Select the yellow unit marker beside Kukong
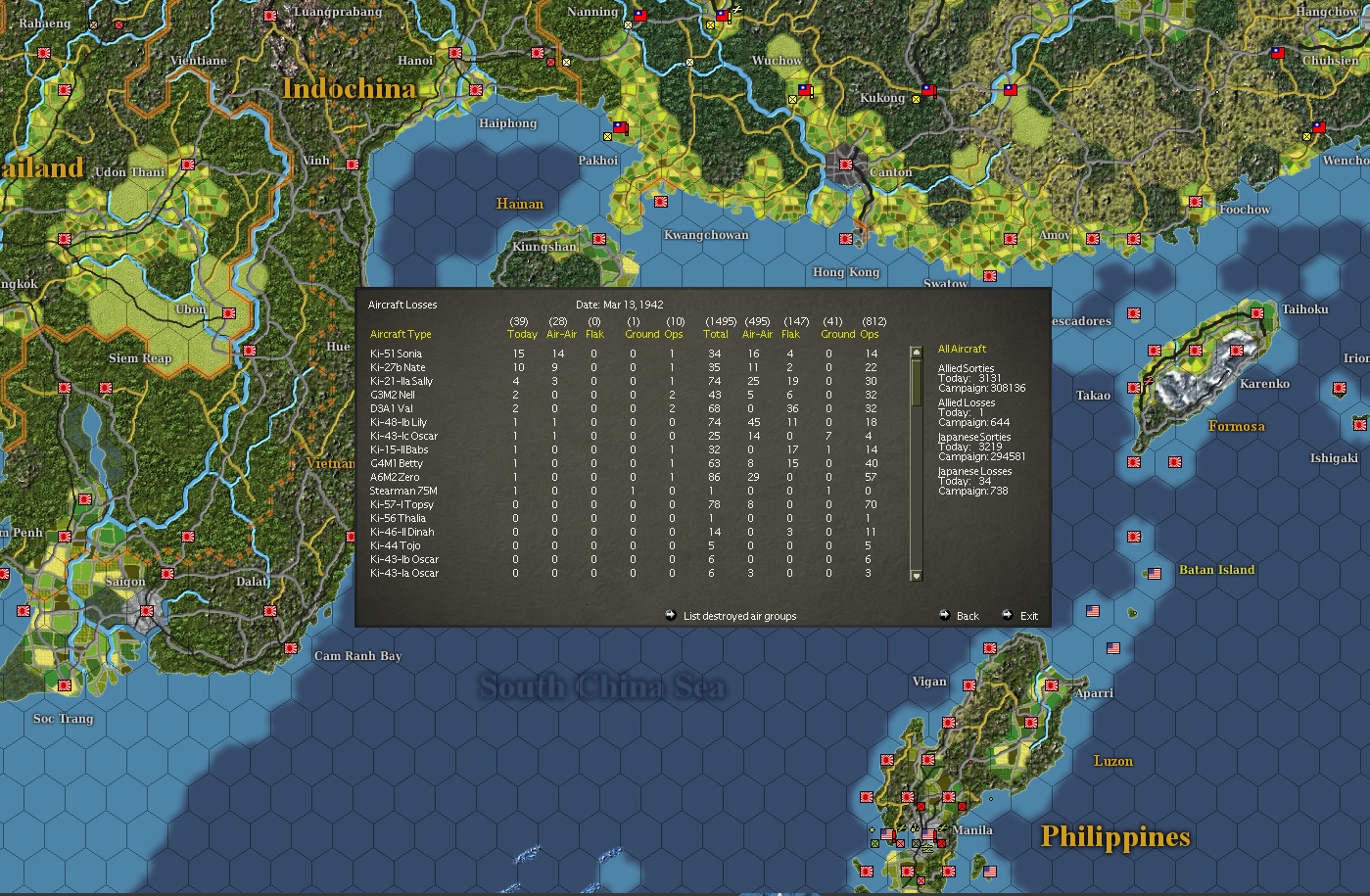The width and height of the screenshot is (1370, 896). pyautogui.click(x=916, y=99)
